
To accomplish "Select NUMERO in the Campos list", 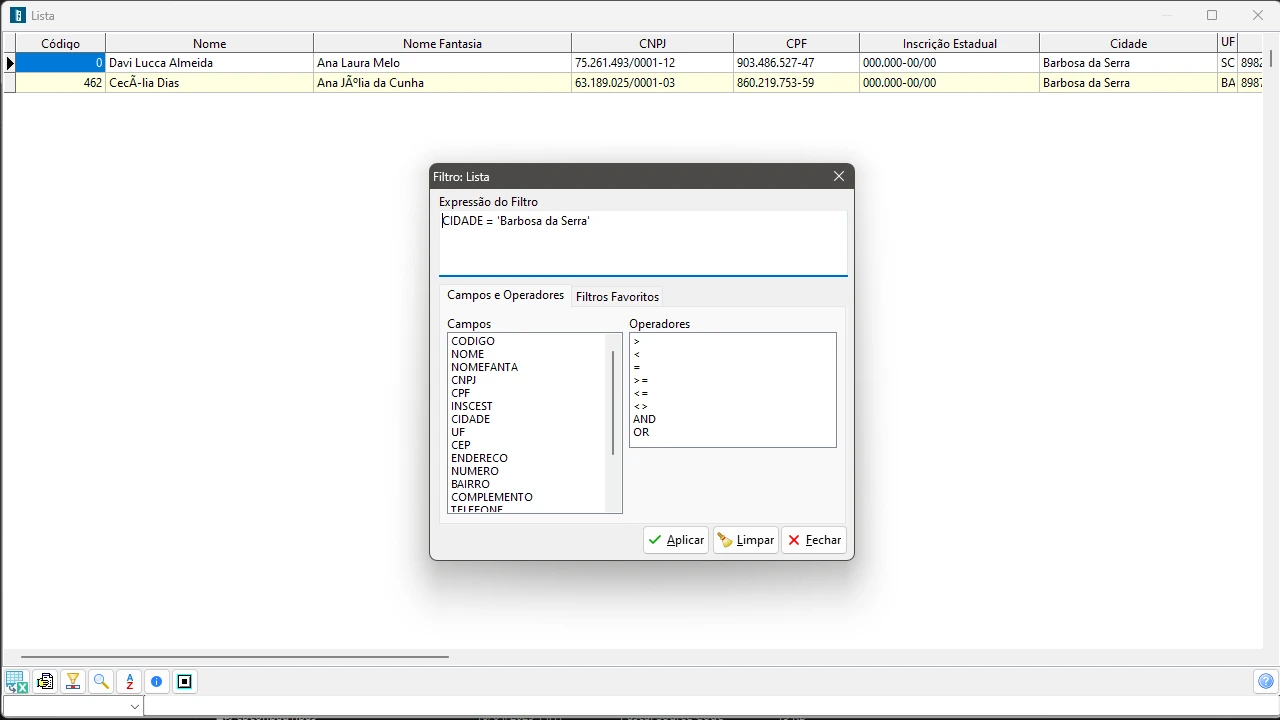I will pos(474,471).
